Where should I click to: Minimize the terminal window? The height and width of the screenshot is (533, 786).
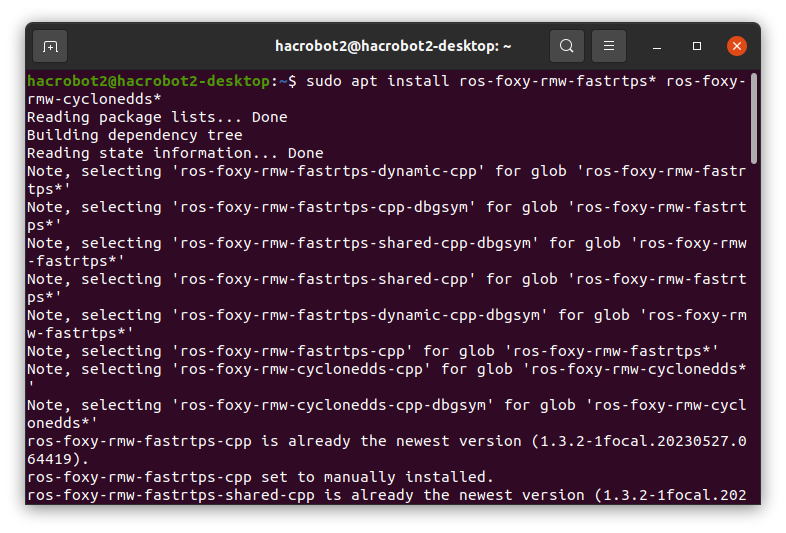657,46
